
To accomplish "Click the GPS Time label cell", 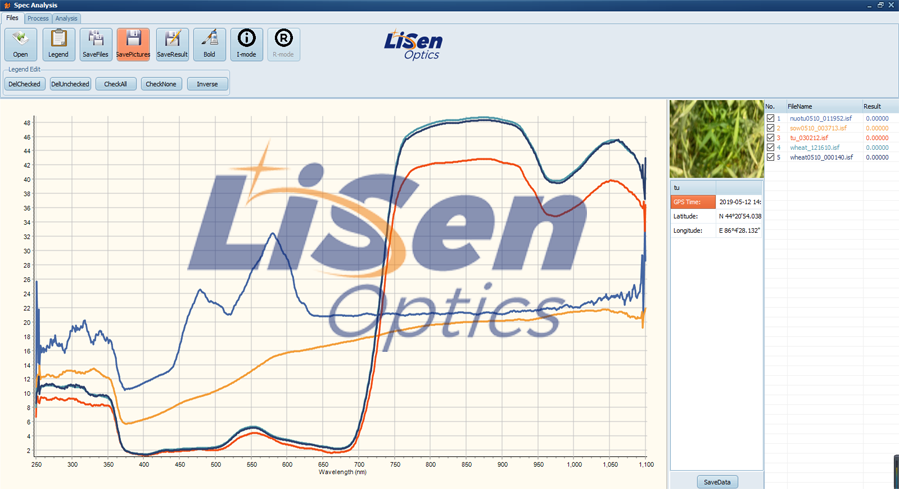I will [x=693, y=202].
